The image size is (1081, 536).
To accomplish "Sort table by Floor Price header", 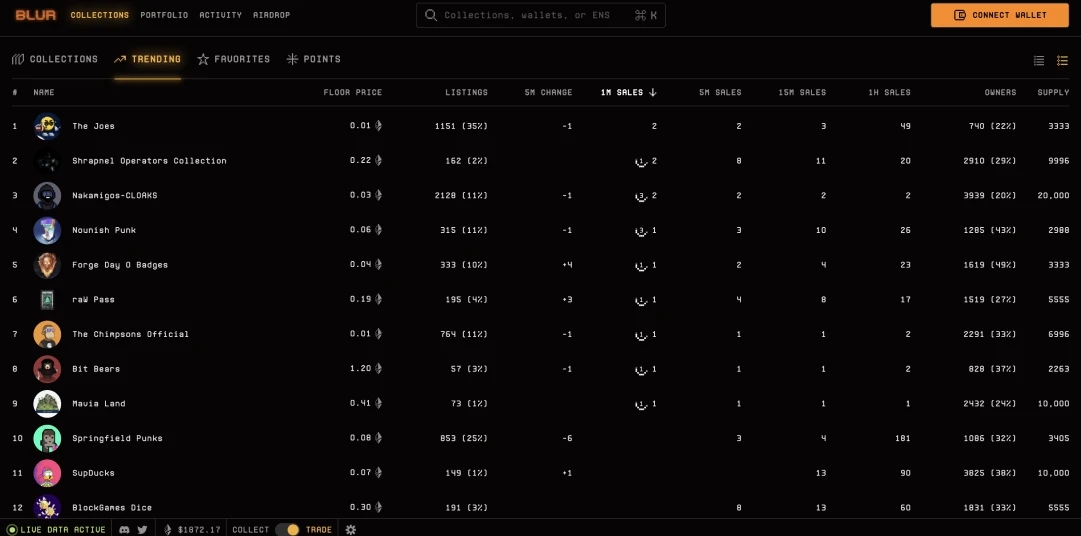I will [352, 92].
